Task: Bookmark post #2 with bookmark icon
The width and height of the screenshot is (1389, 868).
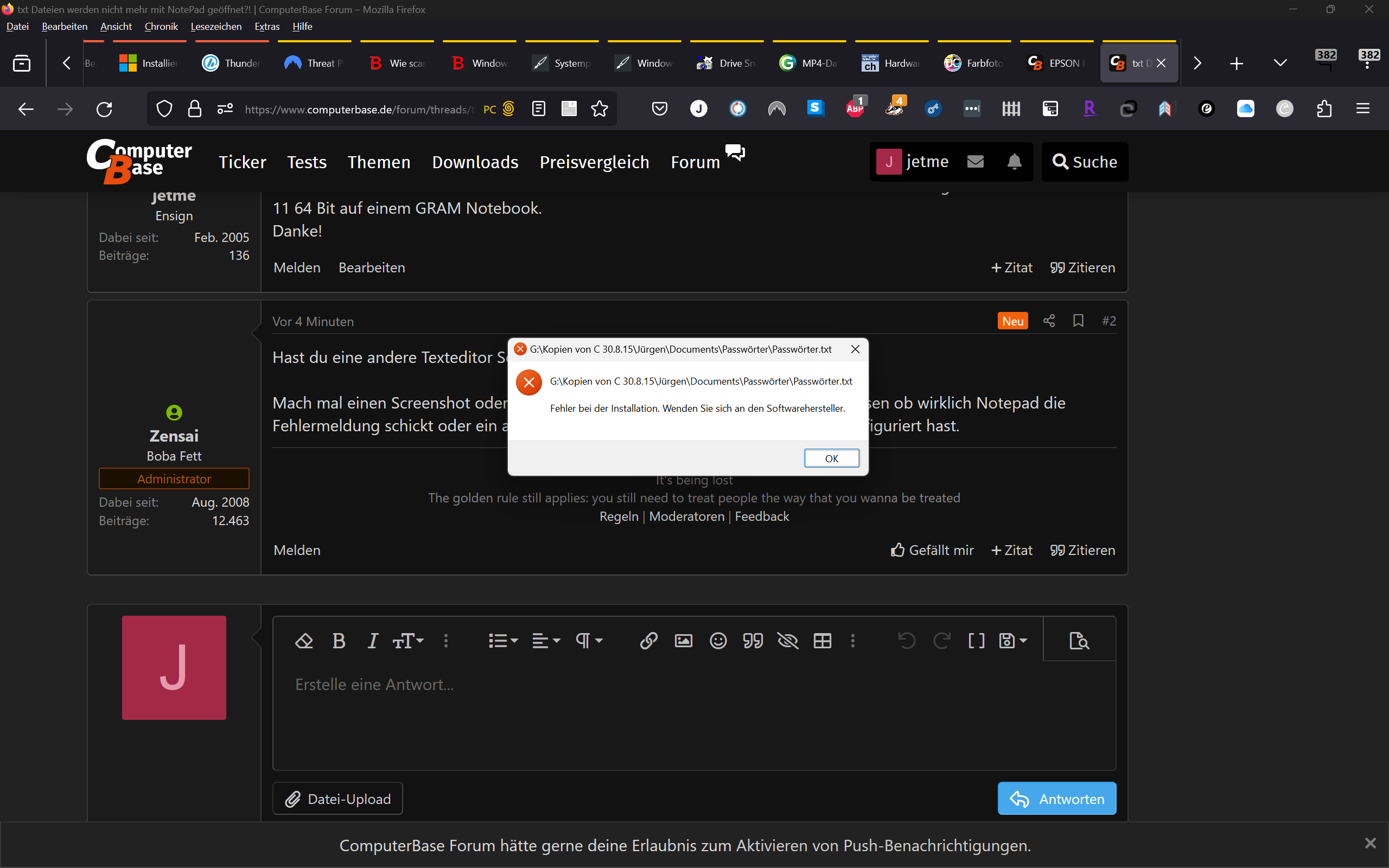Action: (1078, 321)
